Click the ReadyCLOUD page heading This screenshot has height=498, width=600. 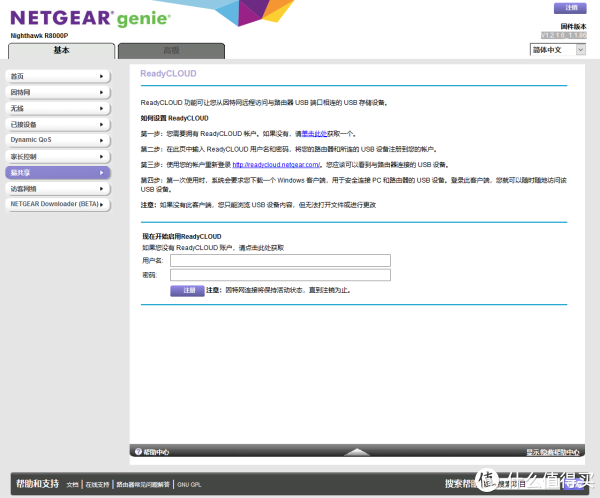168,73
